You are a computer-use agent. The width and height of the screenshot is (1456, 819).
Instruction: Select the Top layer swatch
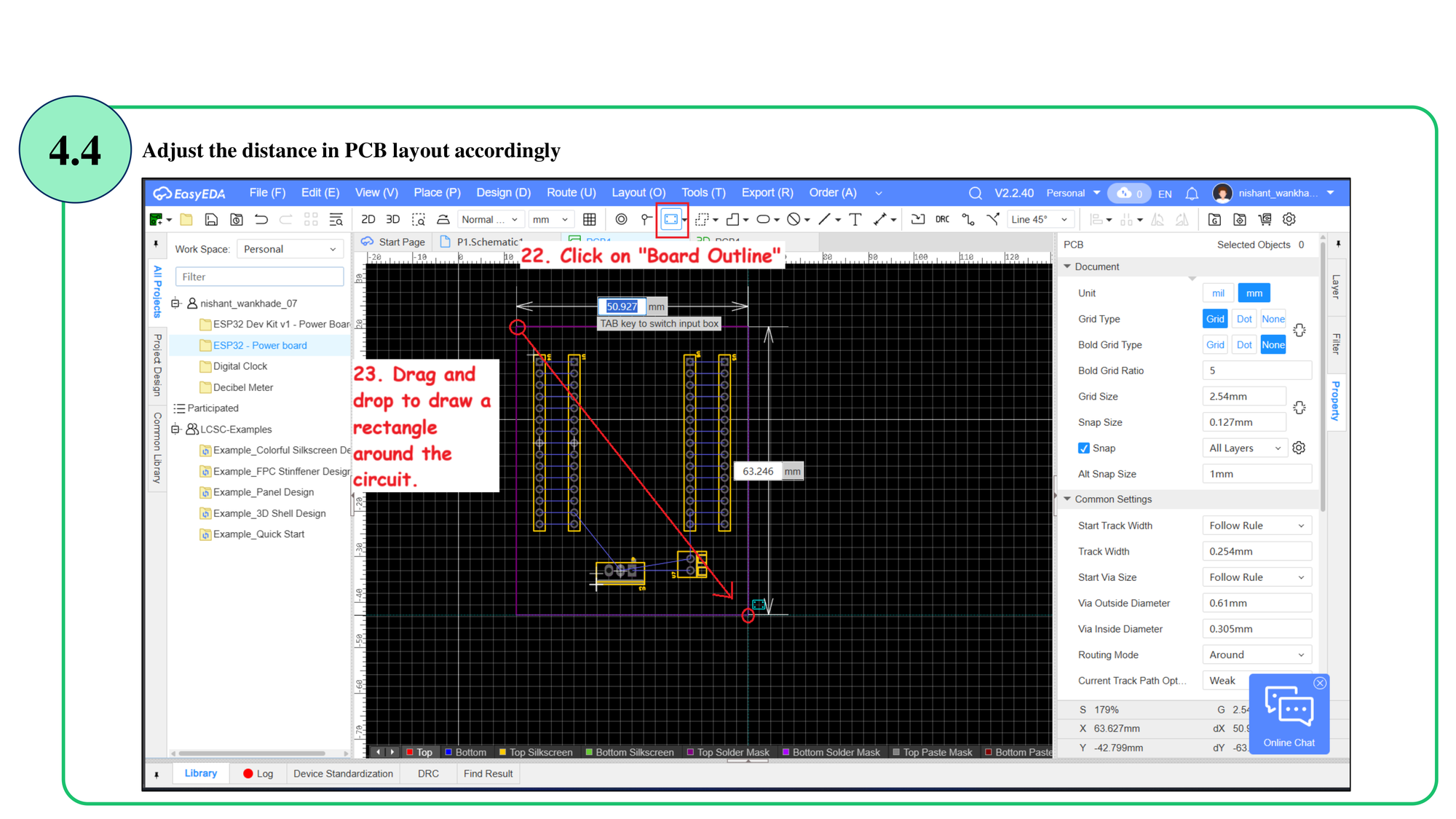click(x=410, y=752)
